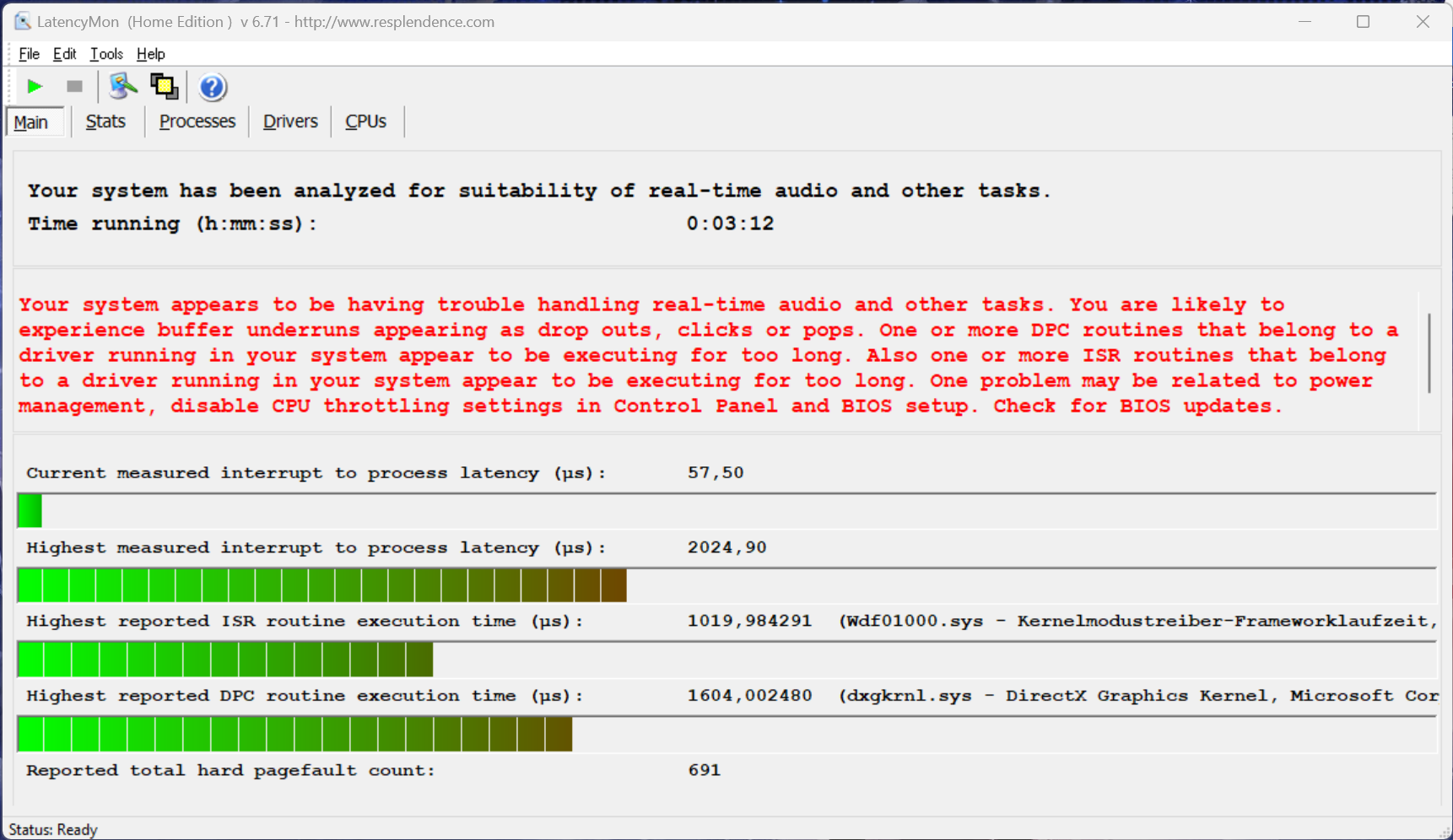Open help with the blue question mark icon
The height and width of the screenshot is (840, 1453).
213,87
